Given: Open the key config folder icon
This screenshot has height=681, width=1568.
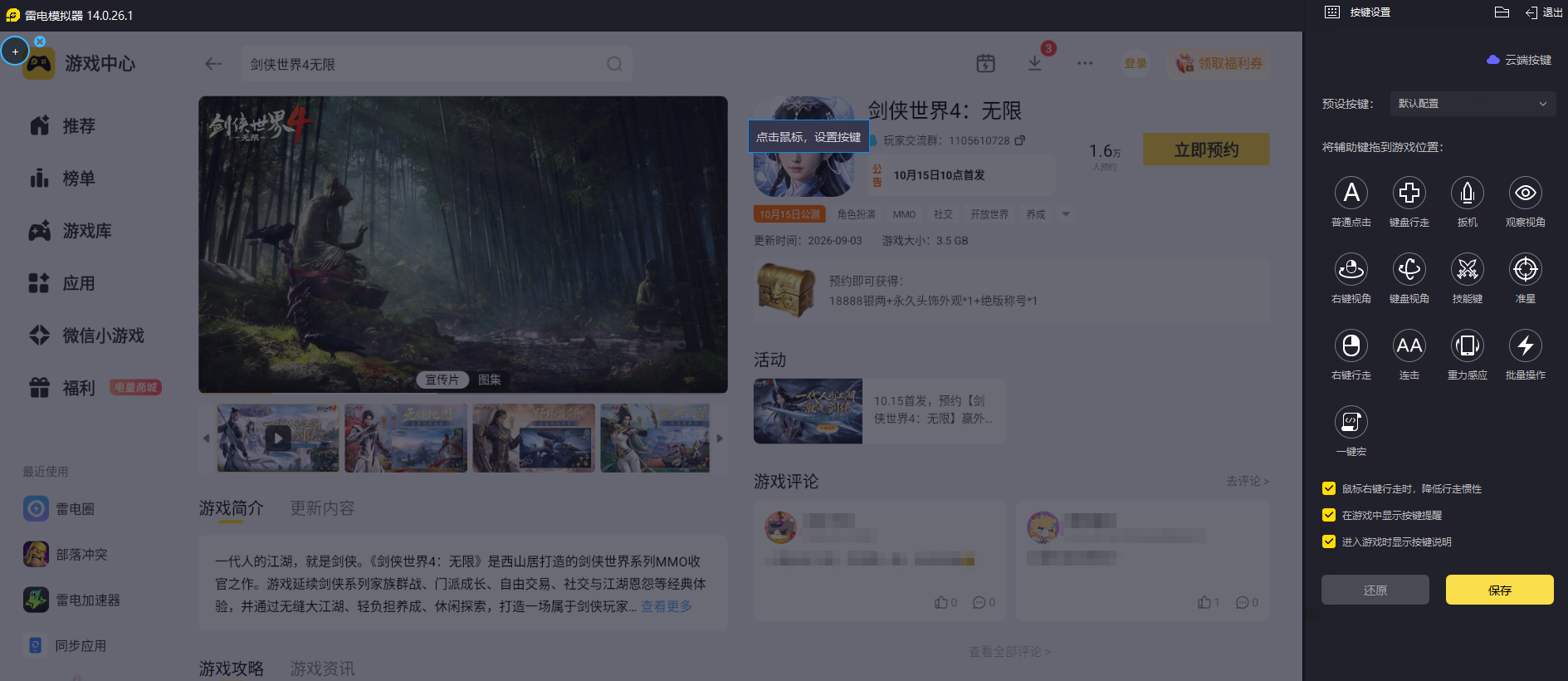Looking at the screenshot, I should [x=1502, y=12].
